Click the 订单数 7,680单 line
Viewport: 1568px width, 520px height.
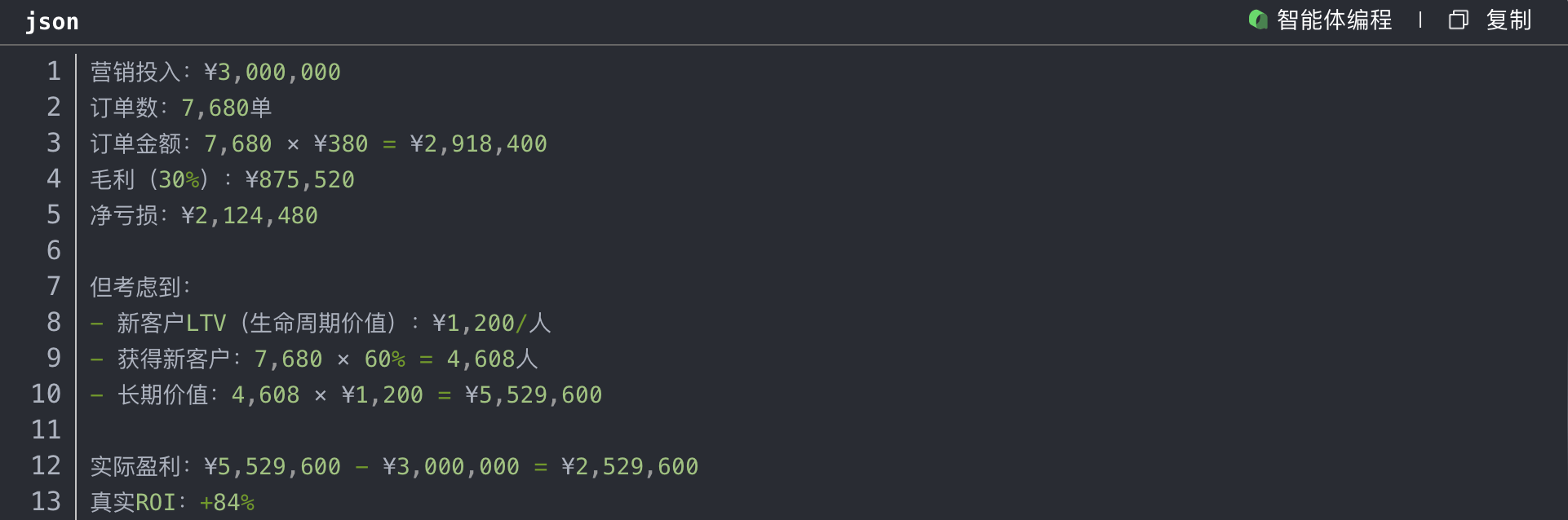click(x=180, y=108)
